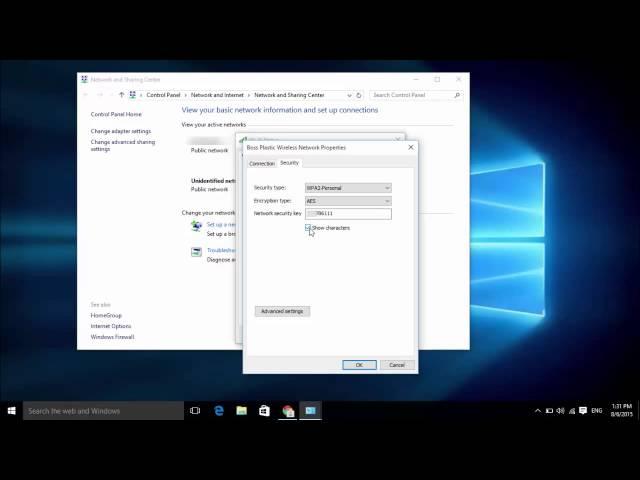Show hidden system tray icons
This screenshot has width=640, height=480.
[538, 411]
